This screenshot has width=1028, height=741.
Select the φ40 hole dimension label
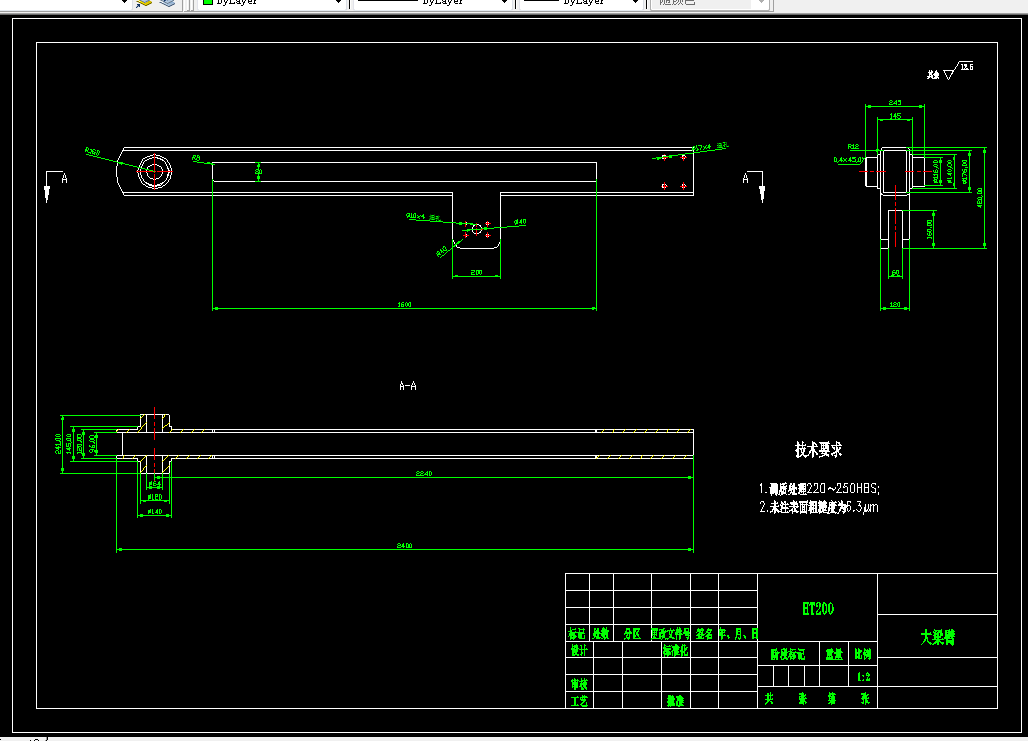pos(520,222)
